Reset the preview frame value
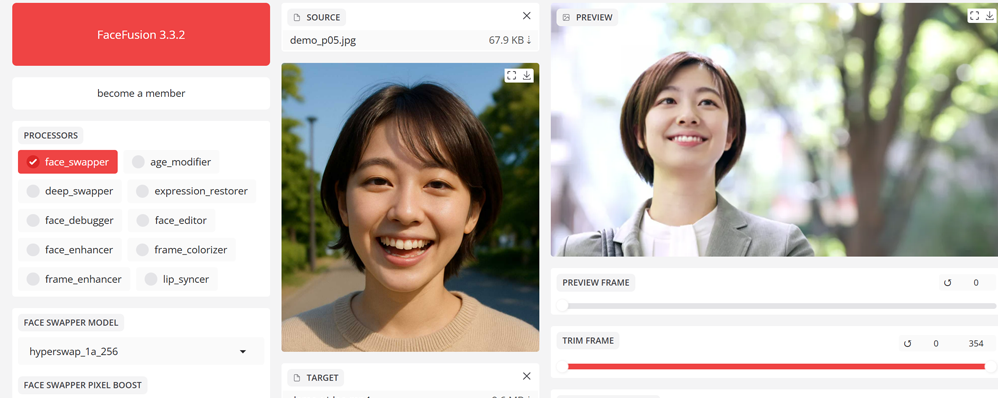Screen dimensions: 998x398 tap(948, 283)
